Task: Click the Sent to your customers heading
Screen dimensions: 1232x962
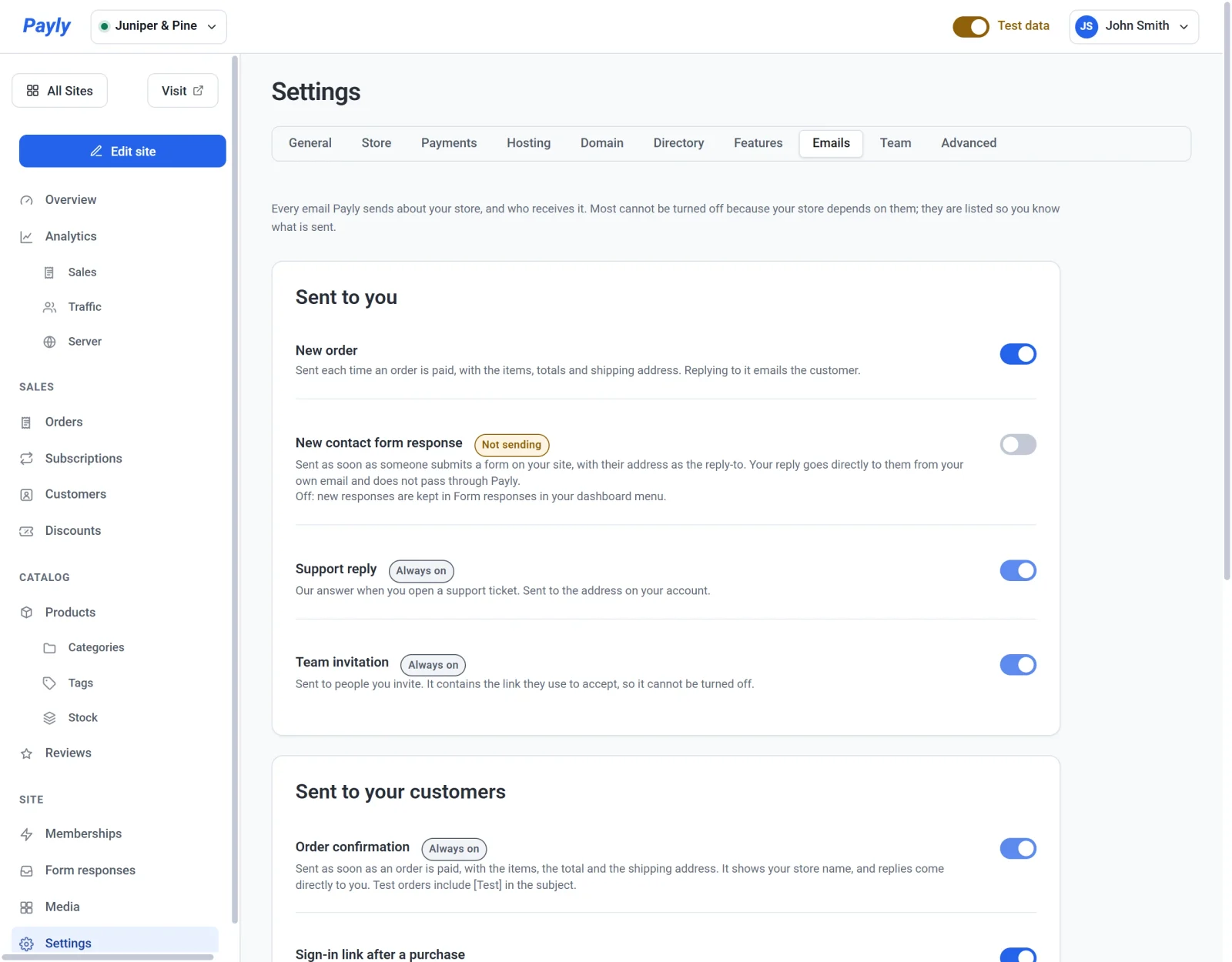Action: tap(400, 792)
